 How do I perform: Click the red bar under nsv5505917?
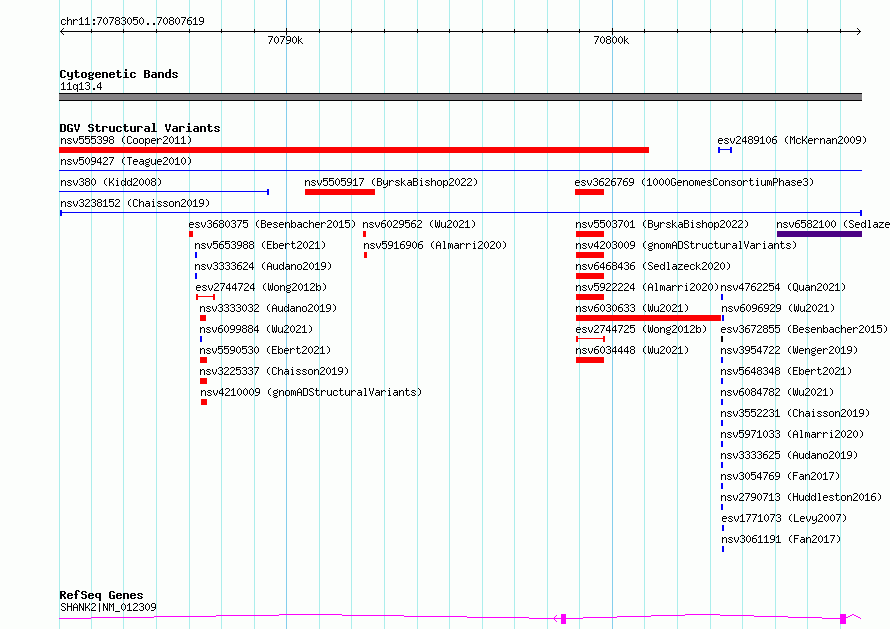pyautogui.click(x=339, y=192)
